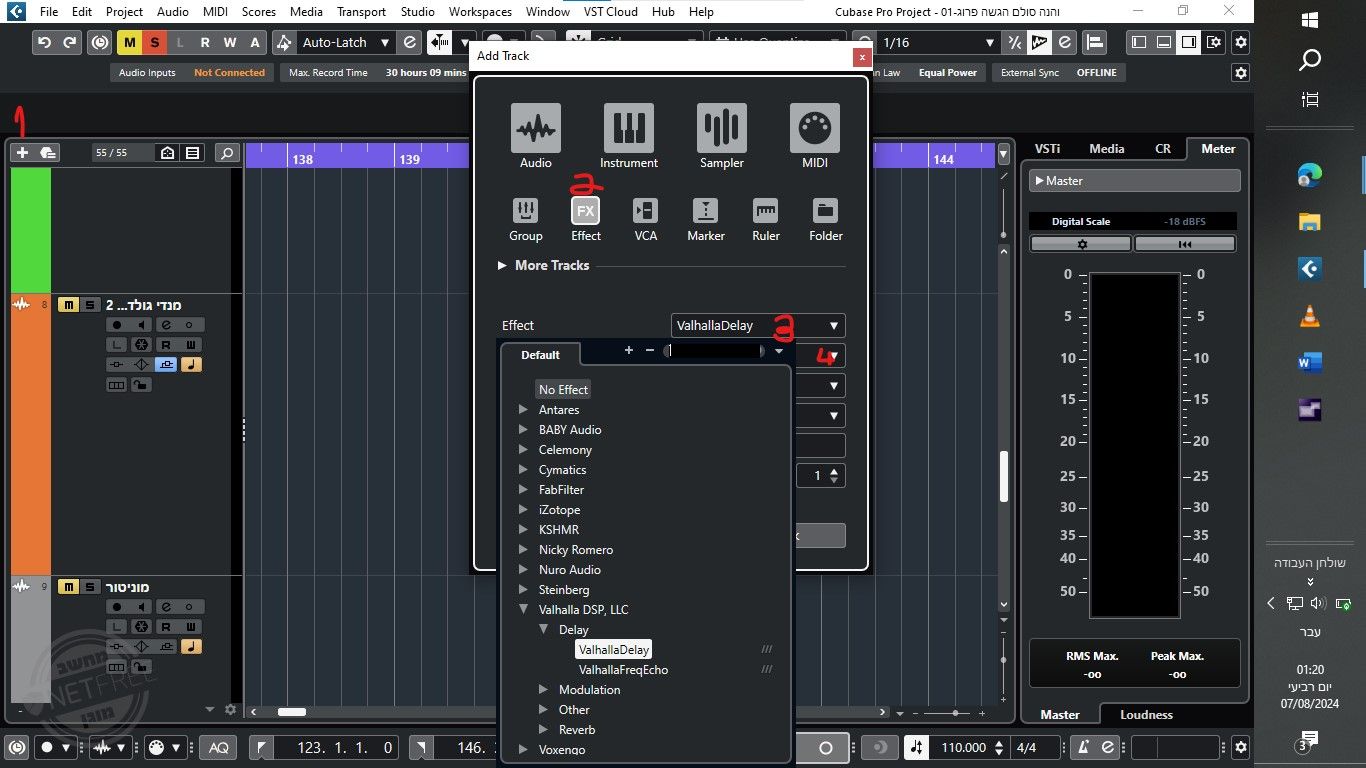This screenshot has width=1366, height=768.
Task: Select the Marker track type icon
Action: [706, 210]
